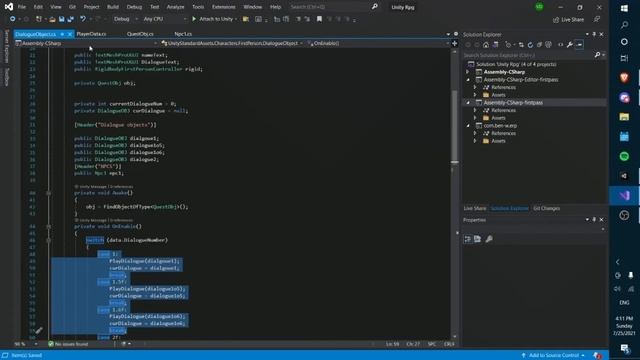Screen dimensions: 640x360
Task: Click the screwdriver quick actions icon in margin
Action: (39, 330)
